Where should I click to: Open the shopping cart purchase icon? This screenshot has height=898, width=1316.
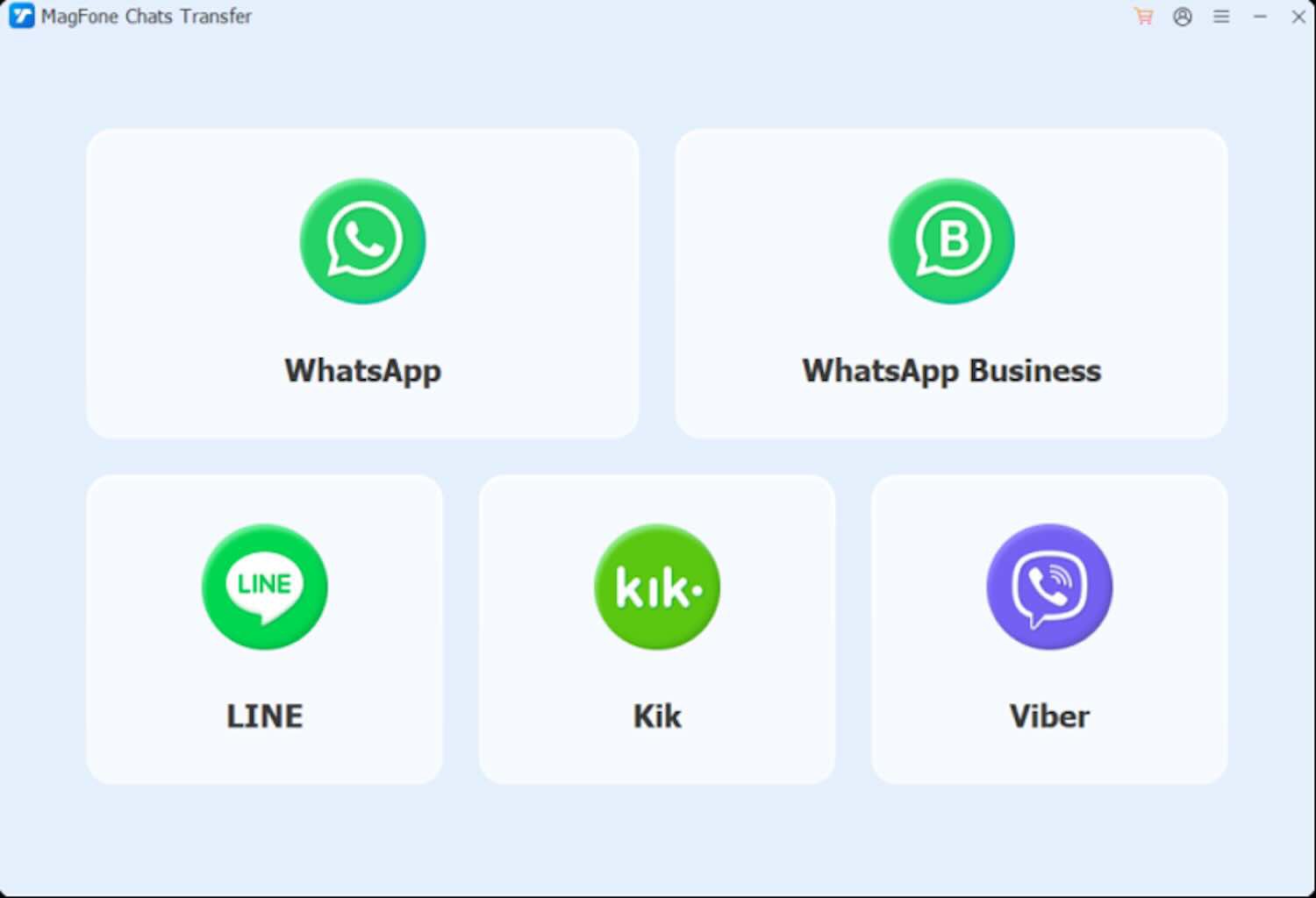(1143, 17)
